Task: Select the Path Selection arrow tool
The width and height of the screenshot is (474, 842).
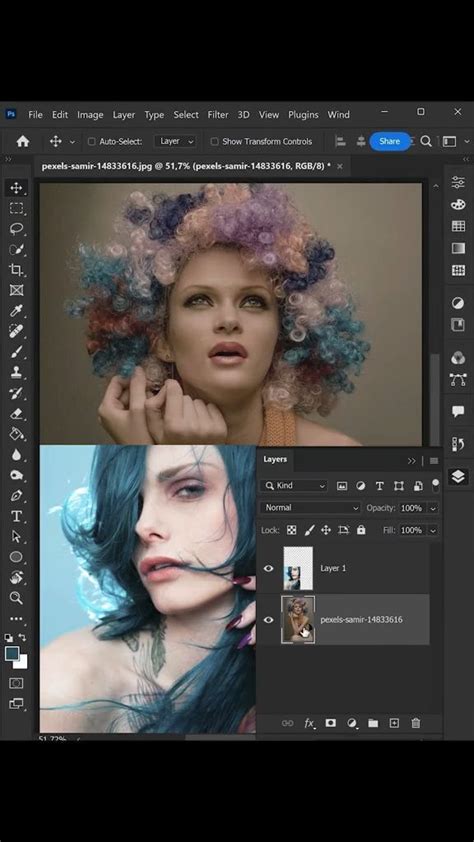Action: click(x=16, y=536)
